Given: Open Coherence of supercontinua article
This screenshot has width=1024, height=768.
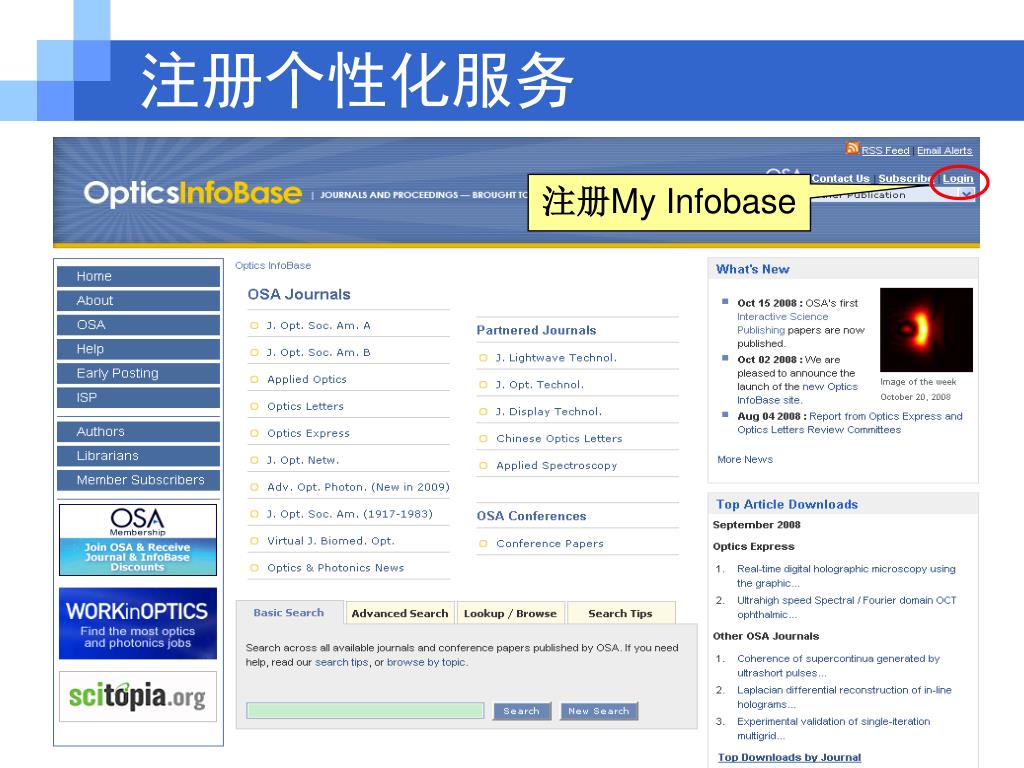Looking at the screenshot, I should tap(839, 665).
